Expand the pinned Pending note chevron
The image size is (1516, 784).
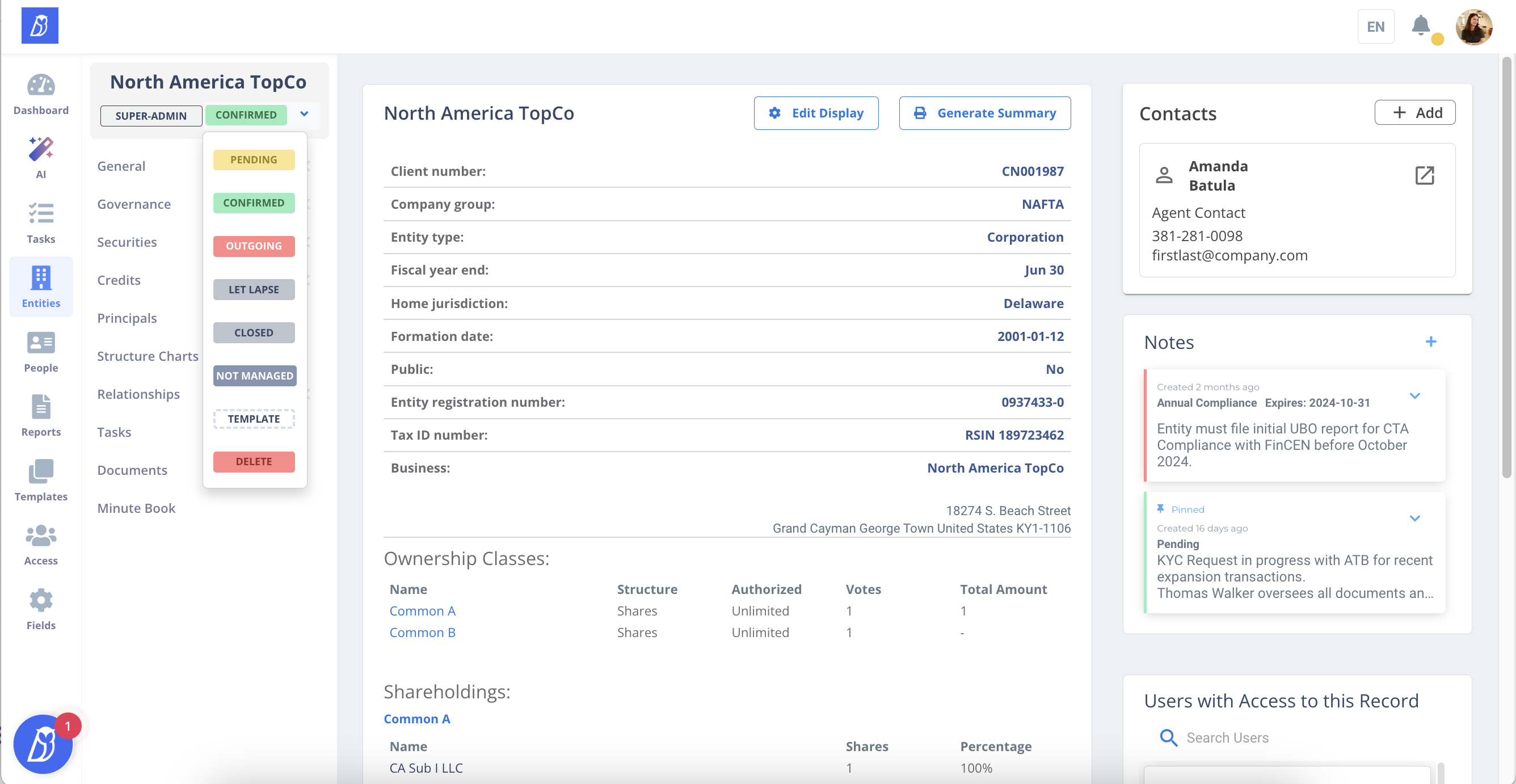(x=1414, y=518)
